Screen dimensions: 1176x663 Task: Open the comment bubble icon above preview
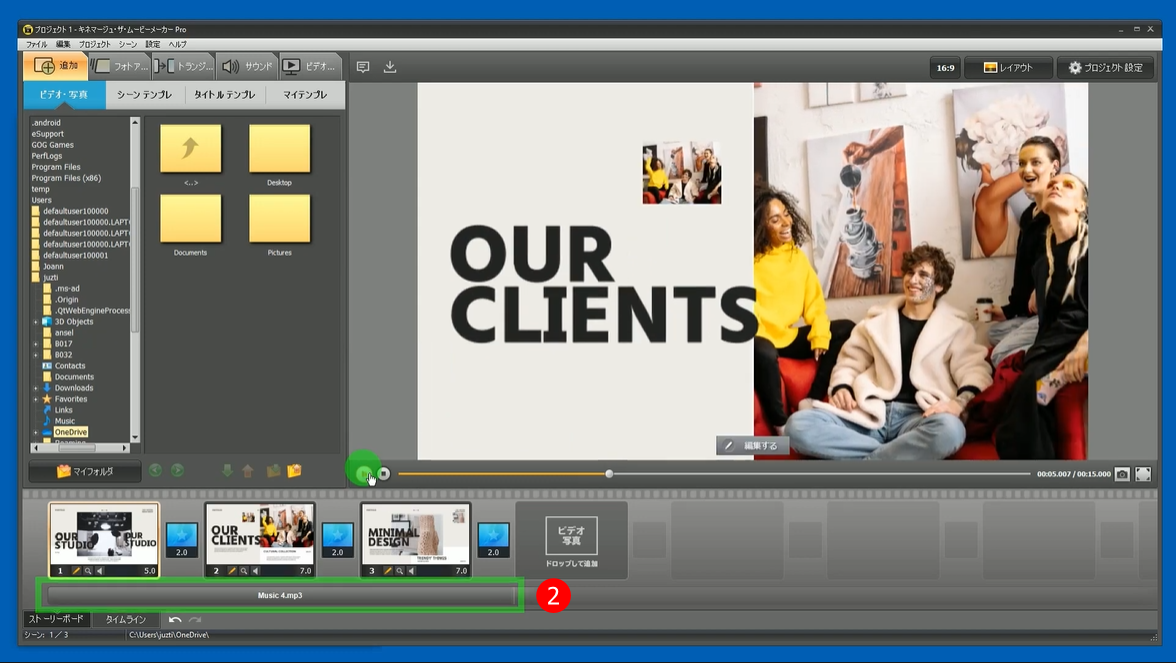[x=363, y=67]
